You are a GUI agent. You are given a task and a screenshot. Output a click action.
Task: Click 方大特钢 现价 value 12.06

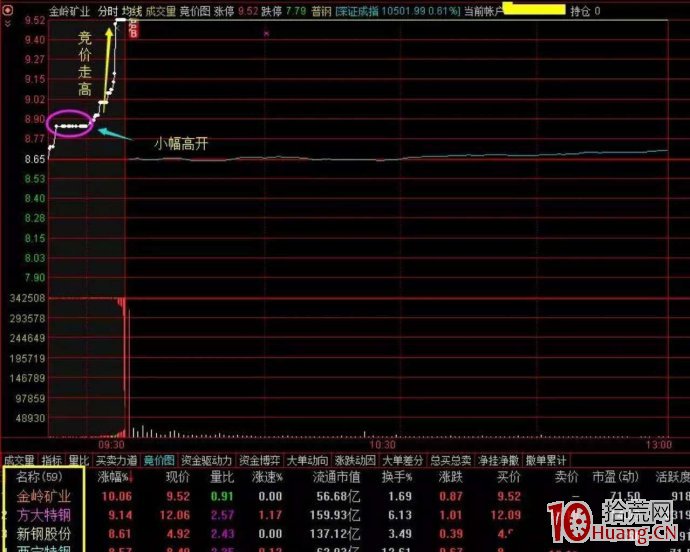(x=175, y=515)
